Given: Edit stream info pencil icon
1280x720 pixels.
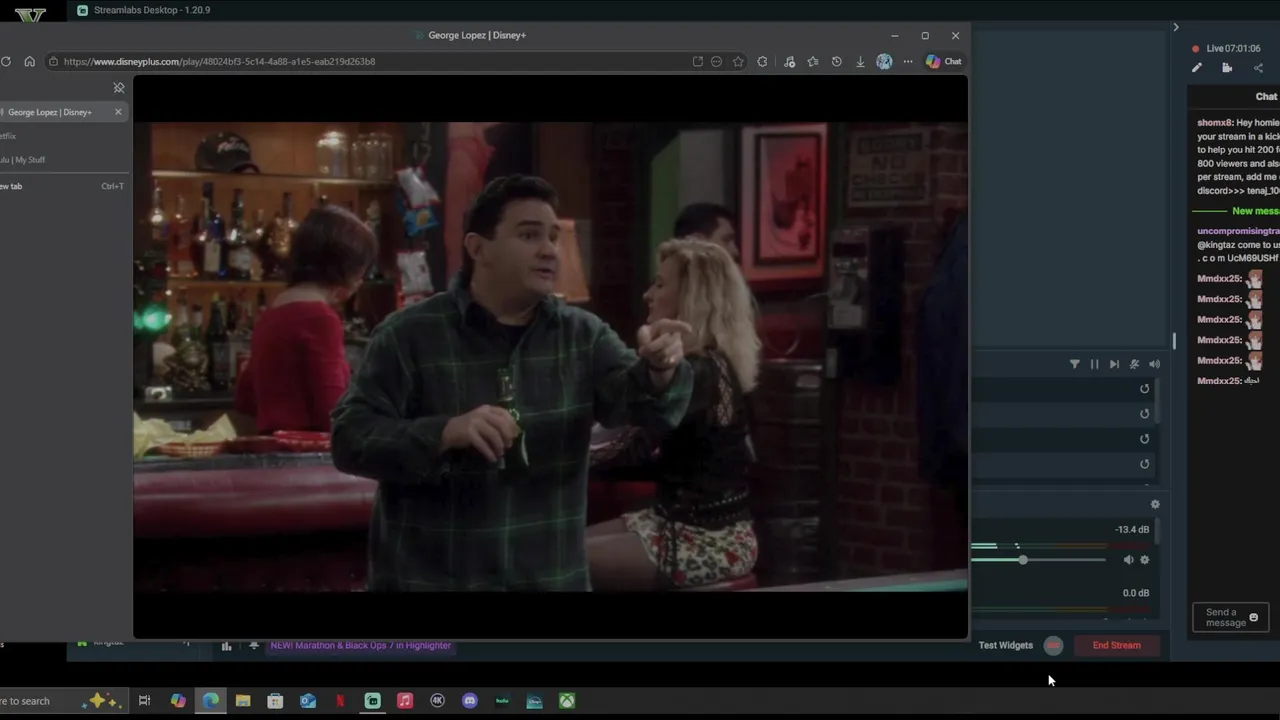Looking at the screenshot, I should pyautogui.click(x=1197, y=68).
